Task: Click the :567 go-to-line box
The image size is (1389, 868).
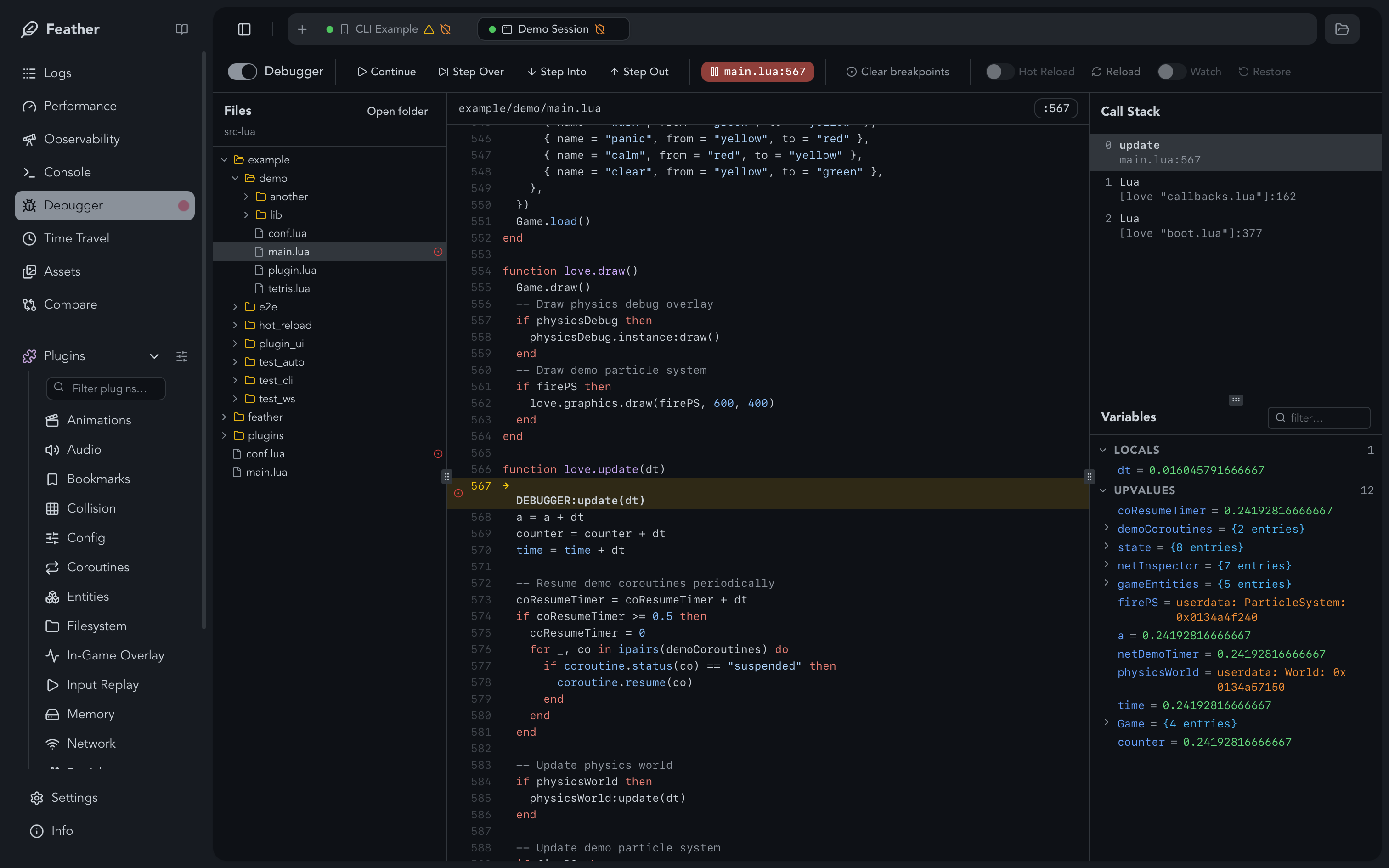Action: click(1056, 108)
